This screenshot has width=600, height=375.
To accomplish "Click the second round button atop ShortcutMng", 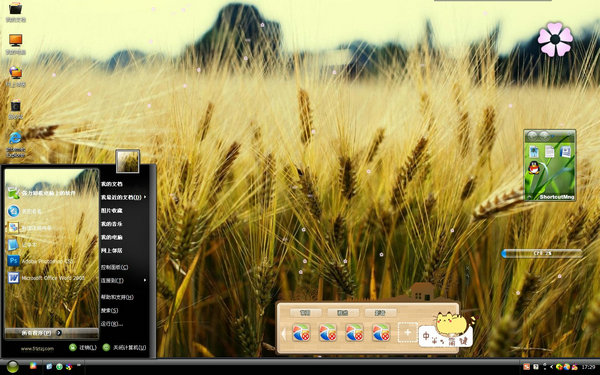I will click(x=544, y=135).
